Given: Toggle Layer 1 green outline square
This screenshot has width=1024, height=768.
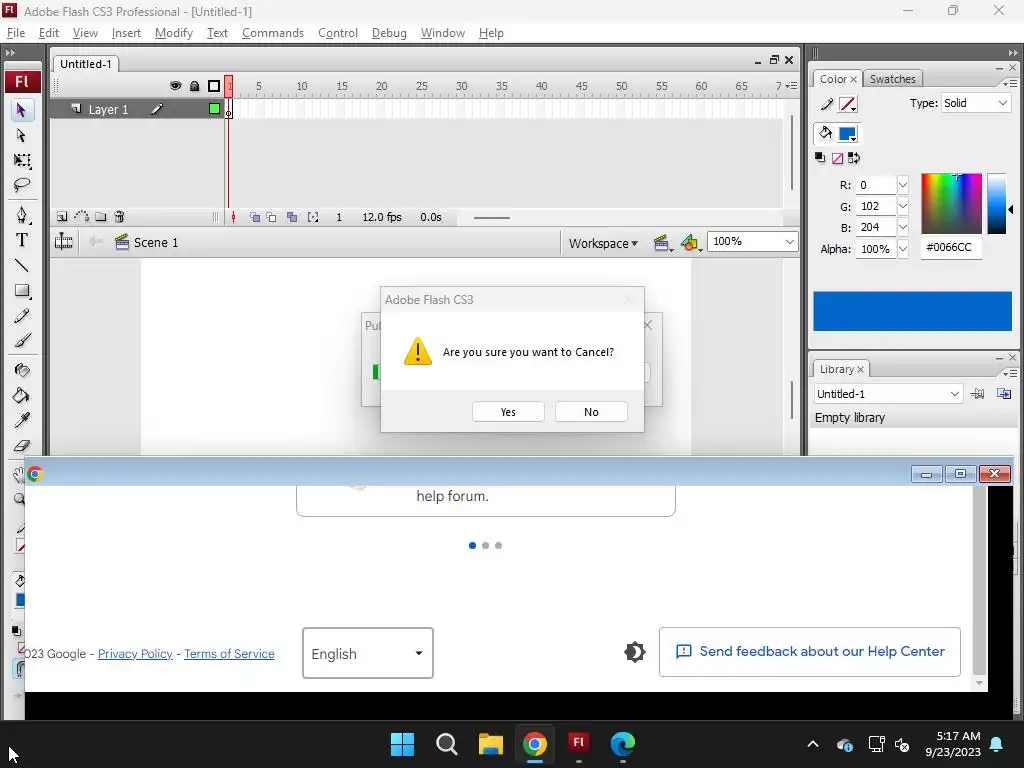Looking at the screenshot, I should point(214,109).
